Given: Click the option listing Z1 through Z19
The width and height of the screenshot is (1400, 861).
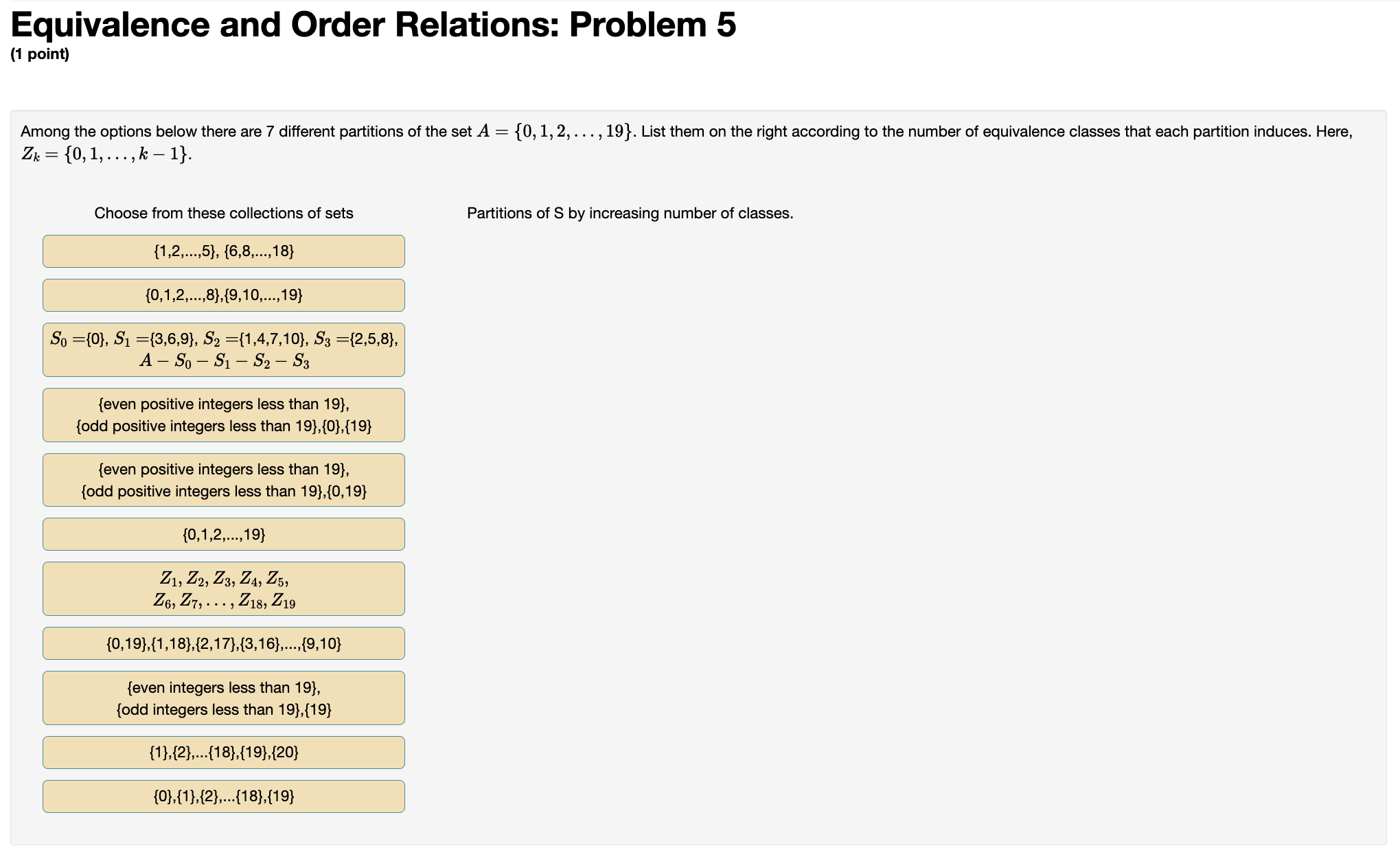Looking at the screenshot, I should pyautogui.click(x=223, y=588).
